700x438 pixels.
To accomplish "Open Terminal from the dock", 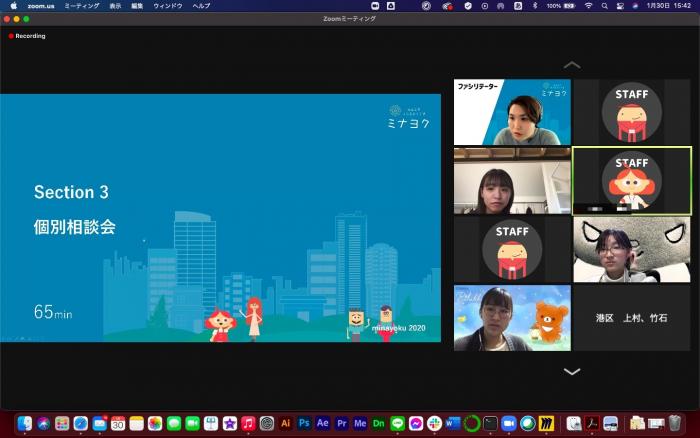I will click(490, 423).
